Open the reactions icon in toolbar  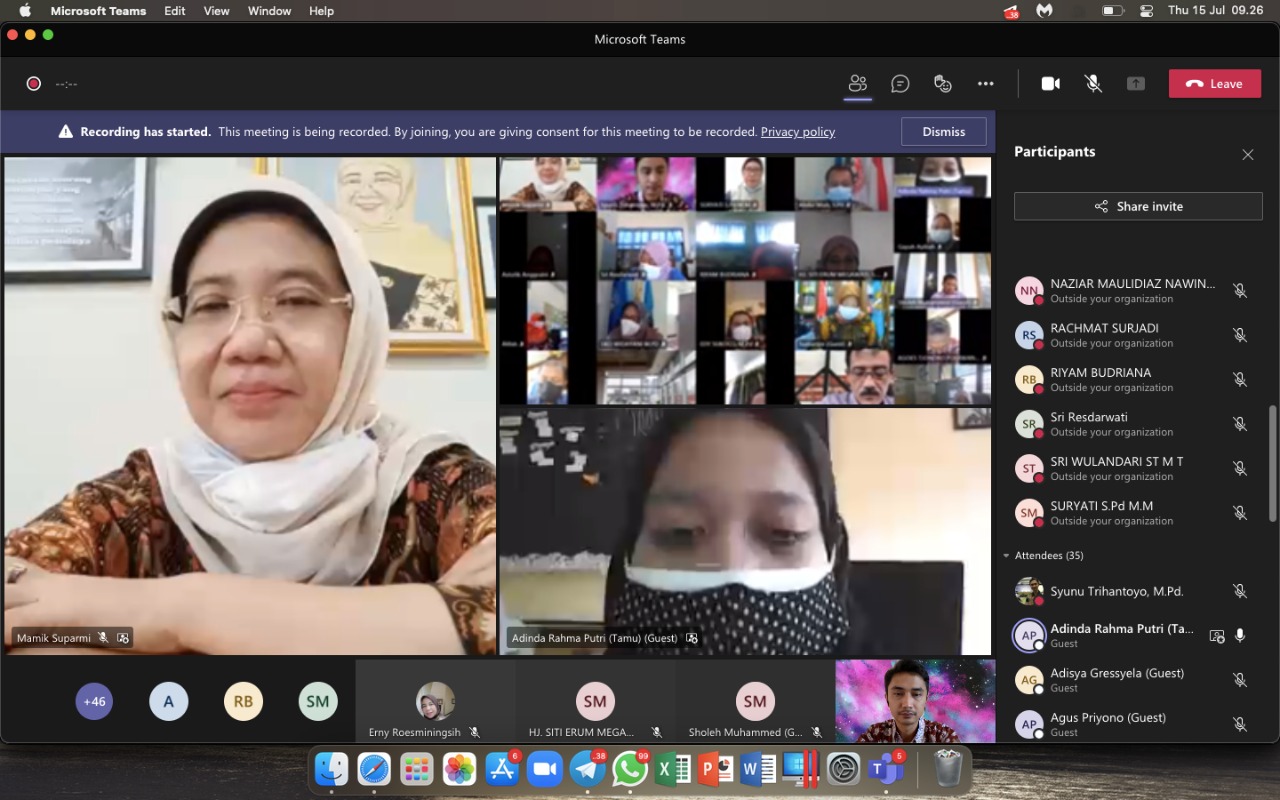tap(942, 84)
